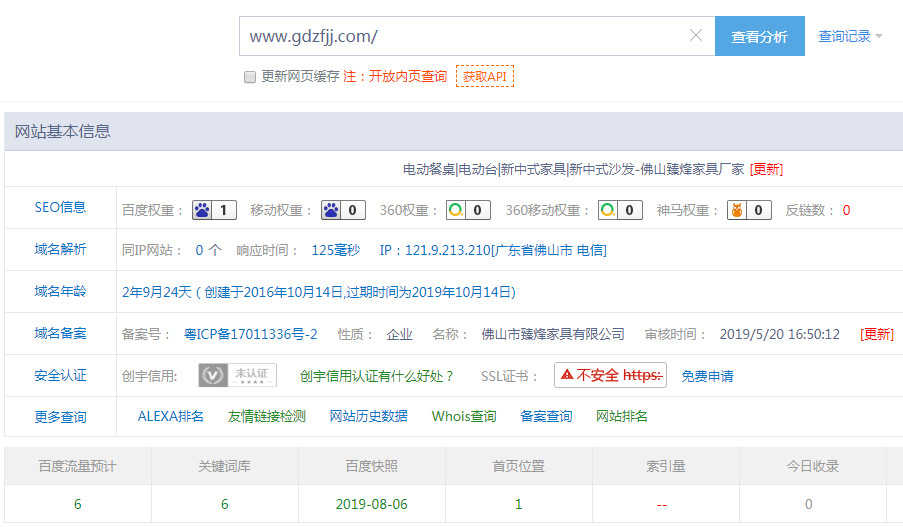Open the 友情链接检测 link
903x527 pixels.
(267, 416)
